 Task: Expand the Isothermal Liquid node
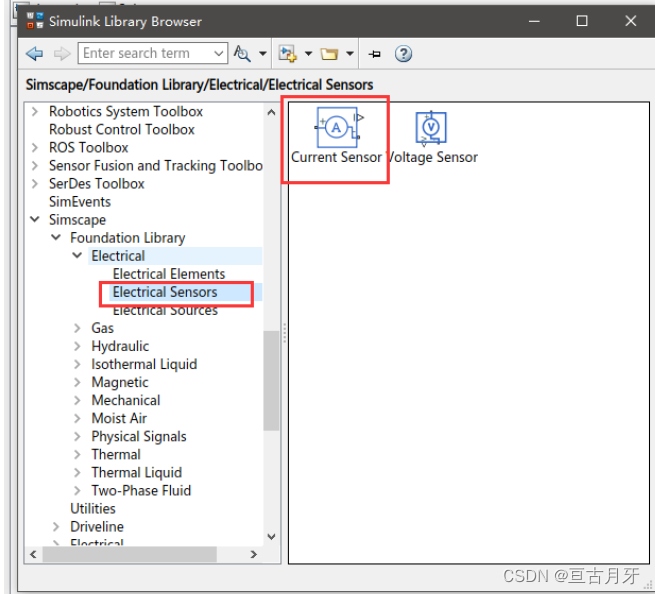pos(77,364)
